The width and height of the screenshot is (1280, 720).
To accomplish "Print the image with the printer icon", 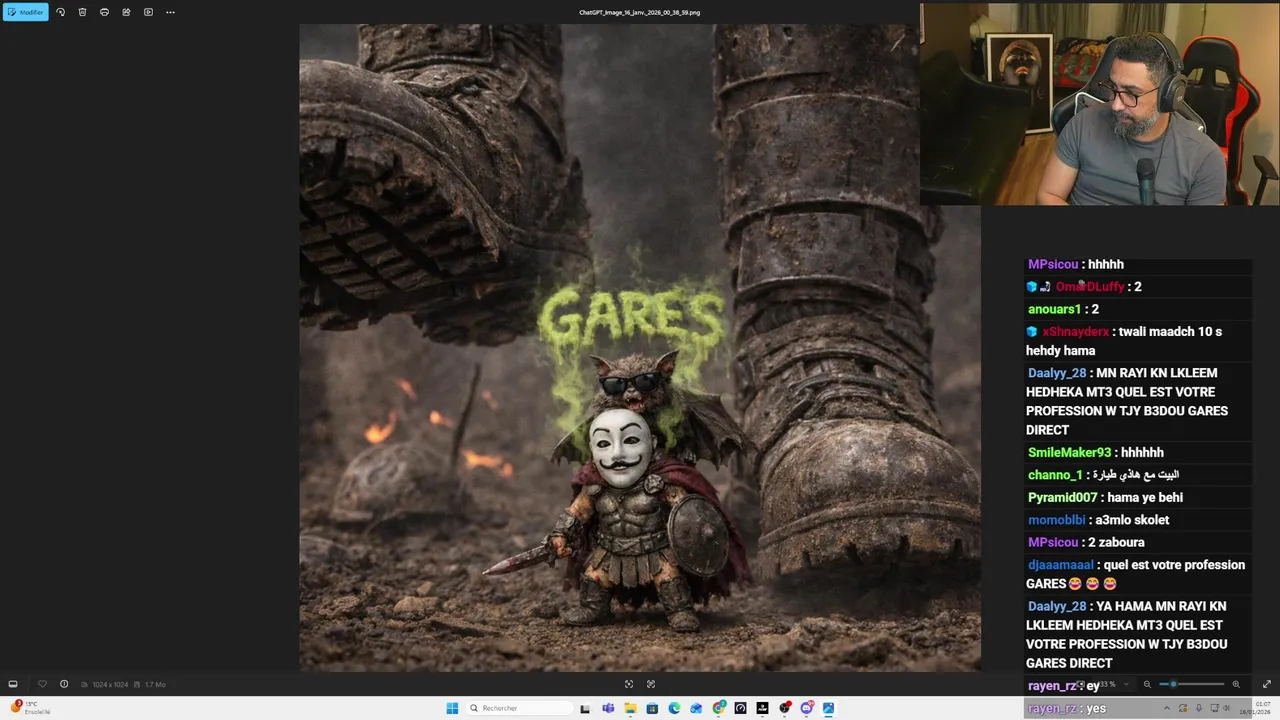I will pyautogui.click(x=104, y=12).
